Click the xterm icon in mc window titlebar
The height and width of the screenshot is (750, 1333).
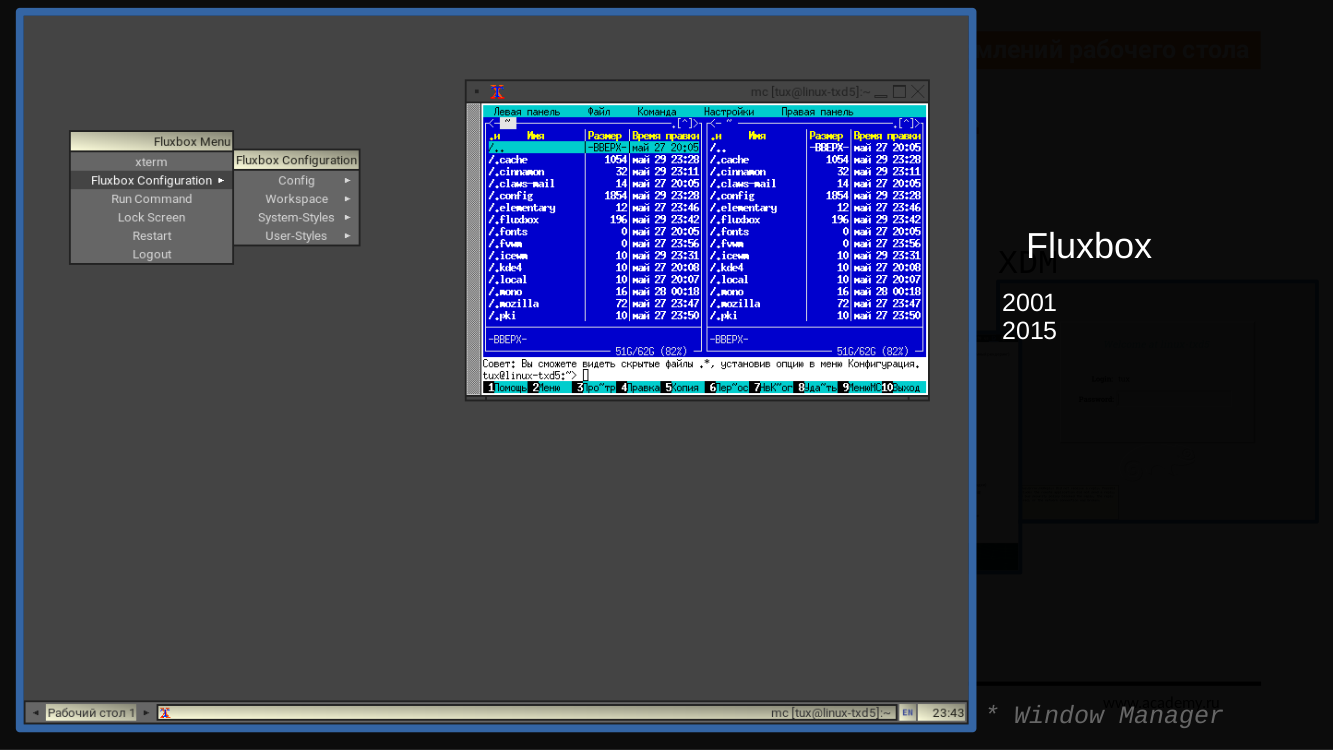tap(497, 91)
